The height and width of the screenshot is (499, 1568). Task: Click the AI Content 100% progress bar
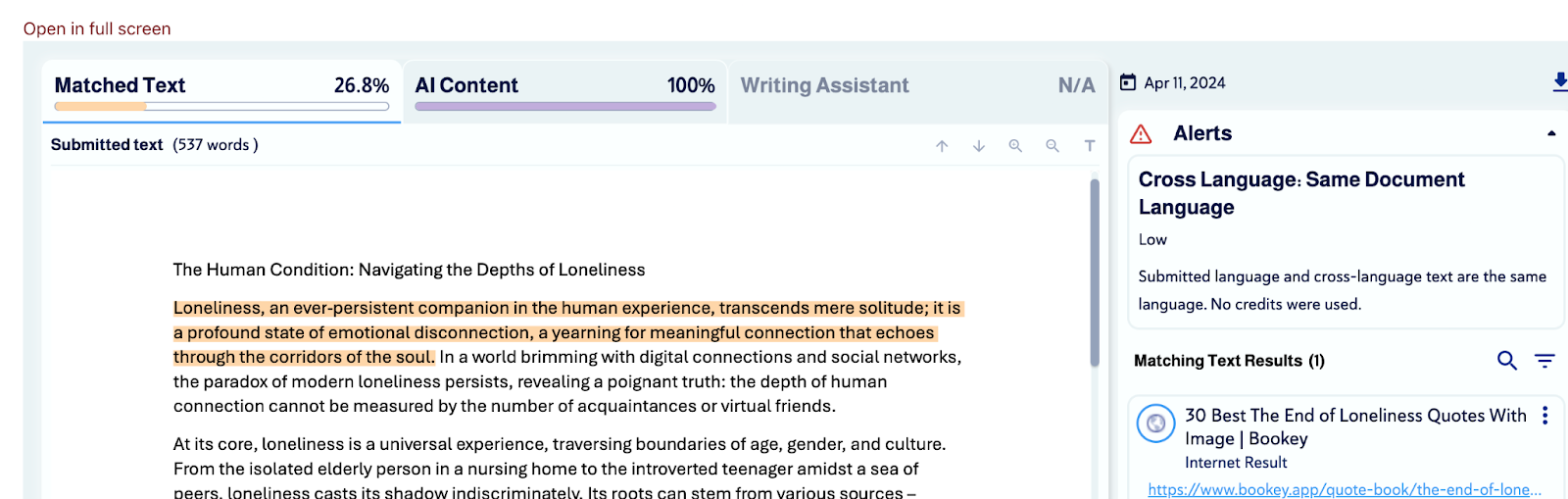coord(564,106)
